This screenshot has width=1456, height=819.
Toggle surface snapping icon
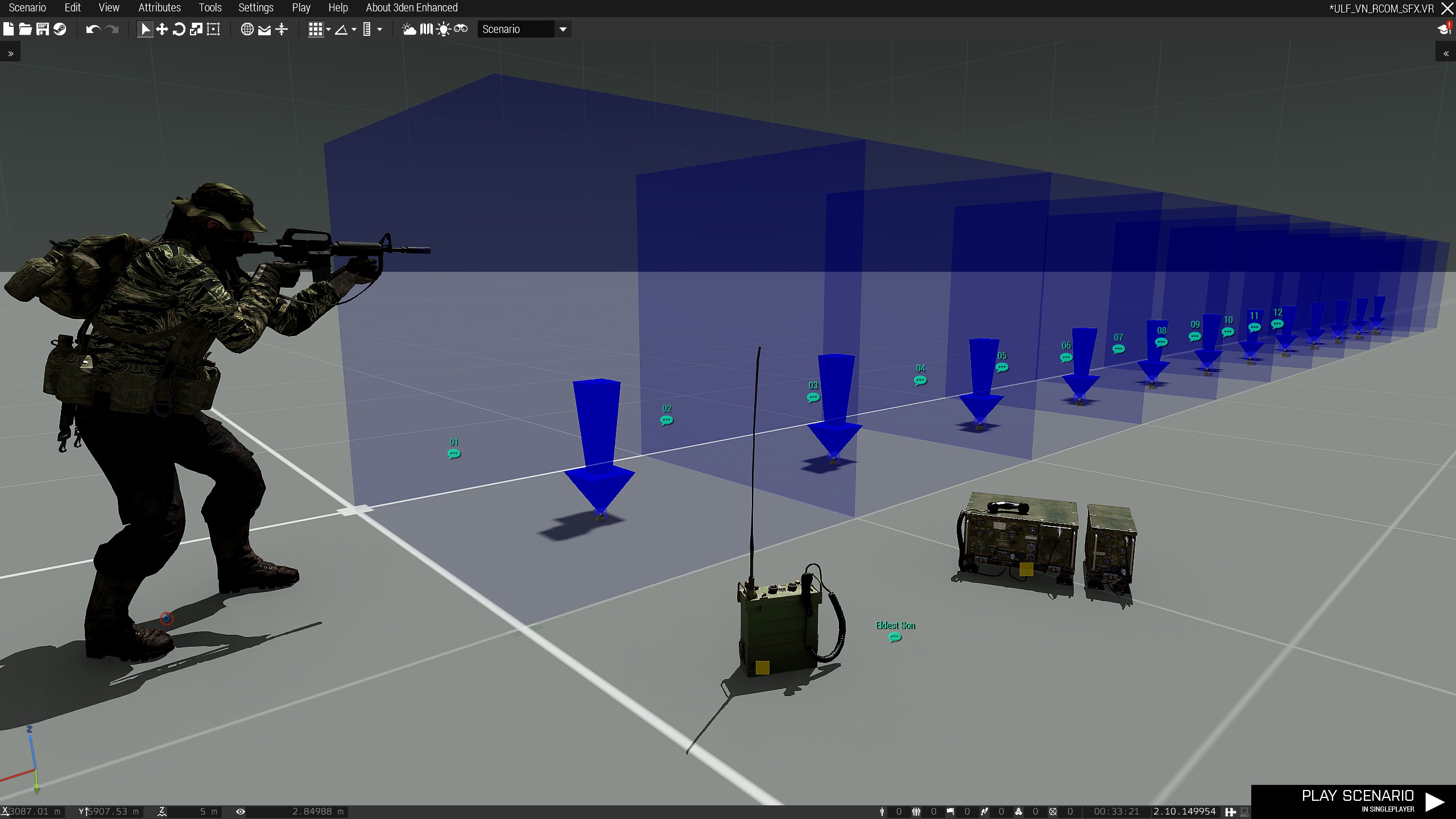point(282,30)
